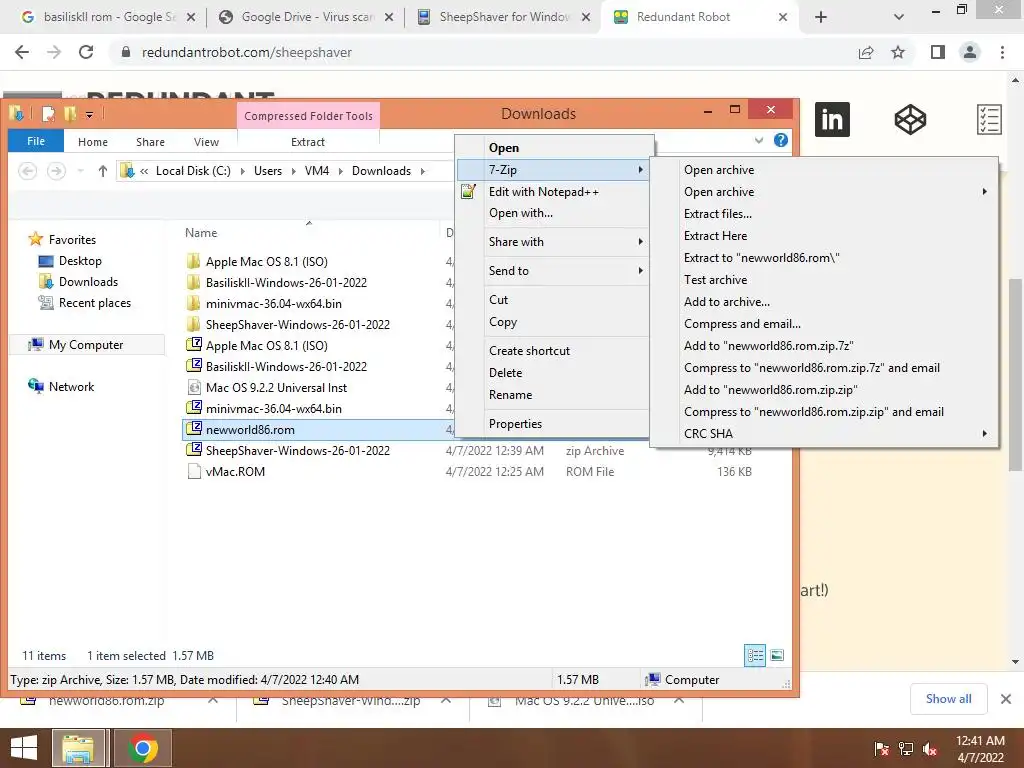The height and width of the screenshot is (768, 1024).
Task: Click Chrome address bar URL field
Action: click(483, 52)
